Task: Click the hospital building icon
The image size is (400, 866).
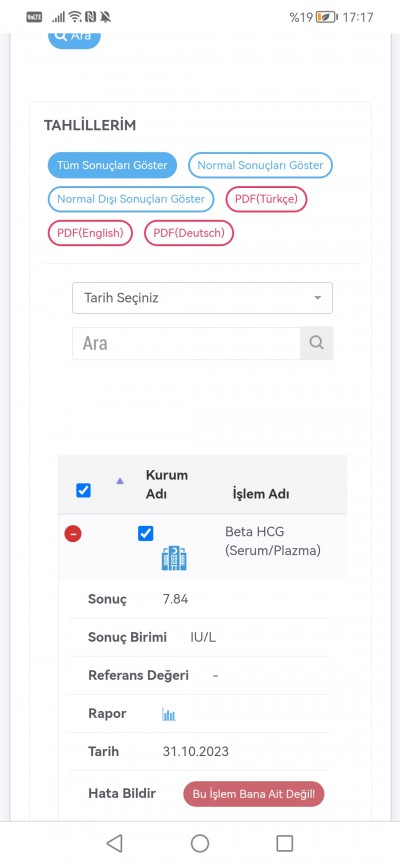Action: point(174,558)
